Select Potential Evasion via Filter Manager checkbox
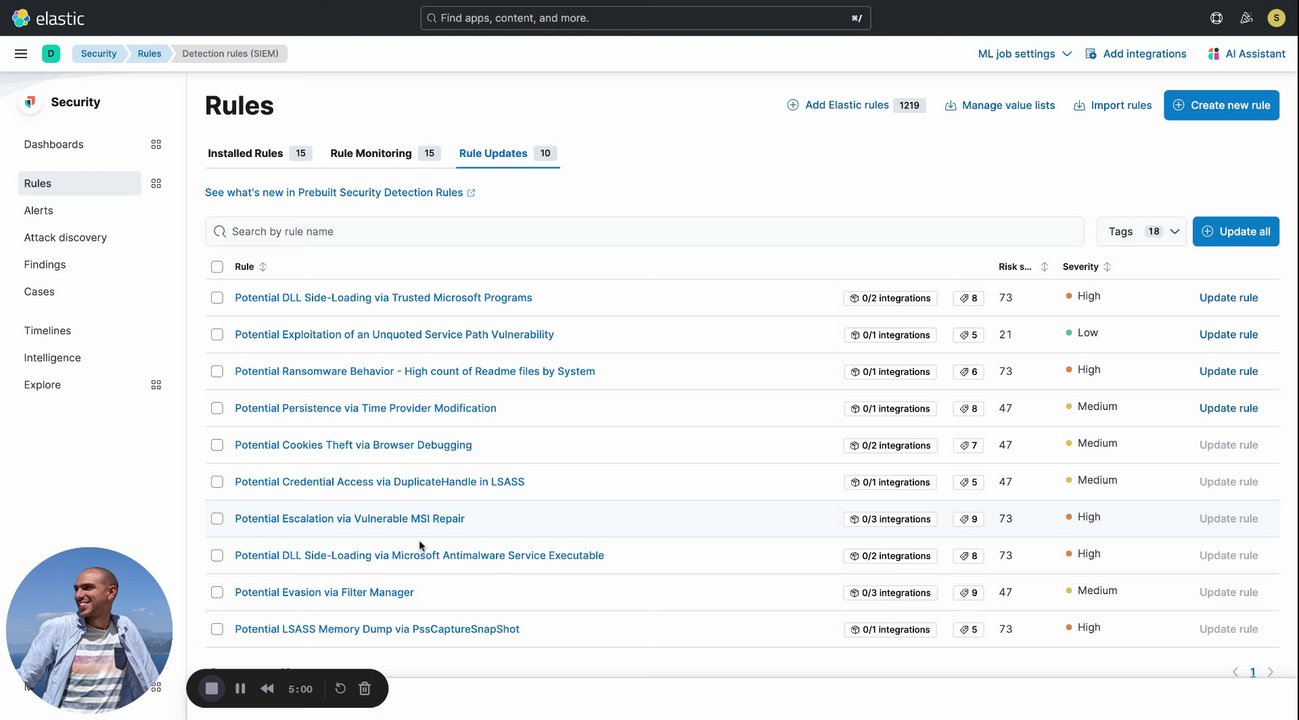Screen dimensions: 1299x720 tap(217, 592)
